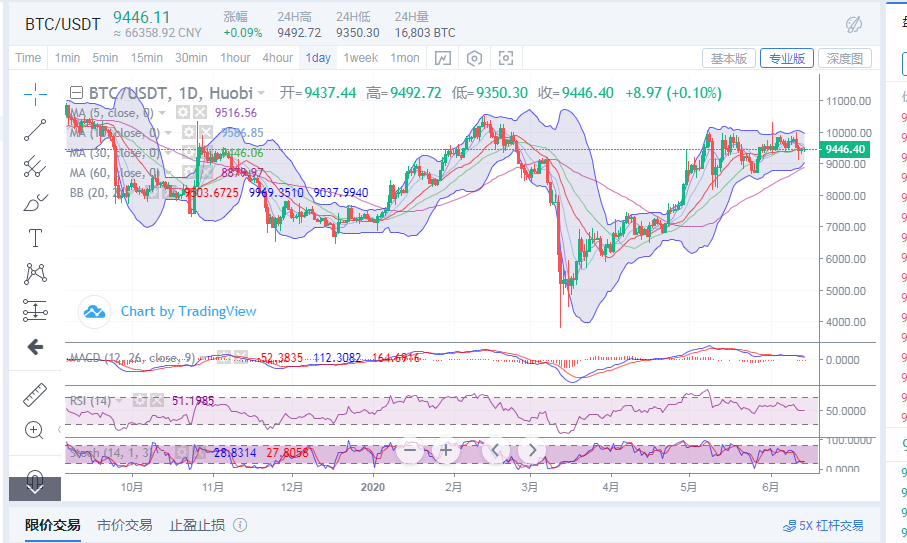The width and height of the screenshot is (907, 543).
Task: Click the fullscreen capture icon
Action: coord(506,58)
